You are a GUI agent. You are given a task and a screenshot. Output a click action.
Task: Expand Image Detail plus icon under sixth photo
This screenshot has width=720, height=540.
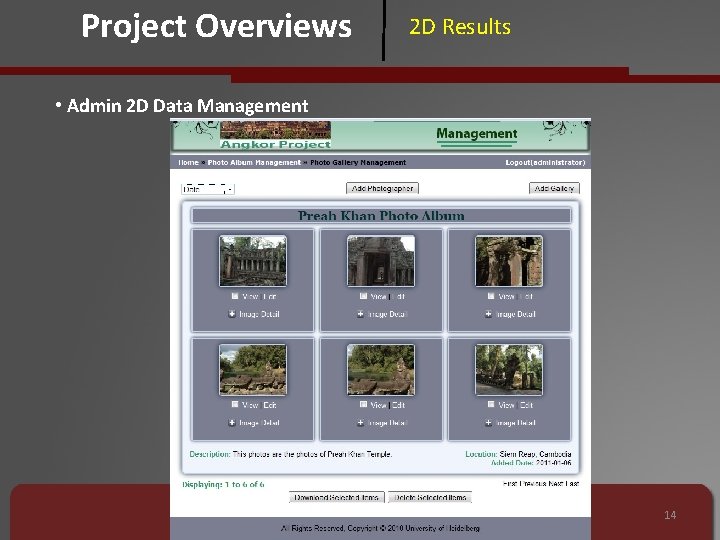coord(489,422)
